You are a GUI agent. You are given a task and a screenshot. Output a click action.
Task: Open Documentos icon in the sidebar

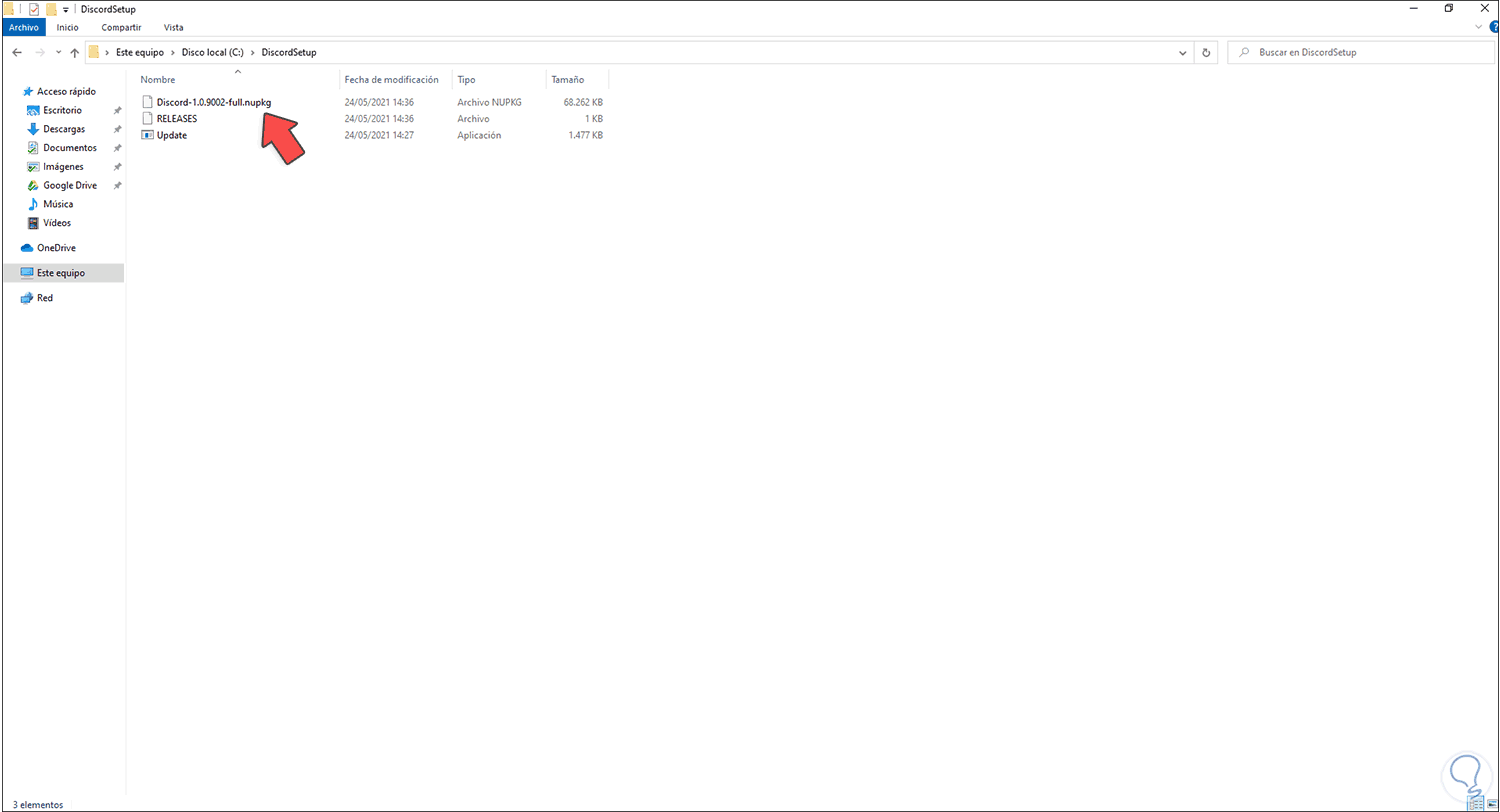coord(33,148)
